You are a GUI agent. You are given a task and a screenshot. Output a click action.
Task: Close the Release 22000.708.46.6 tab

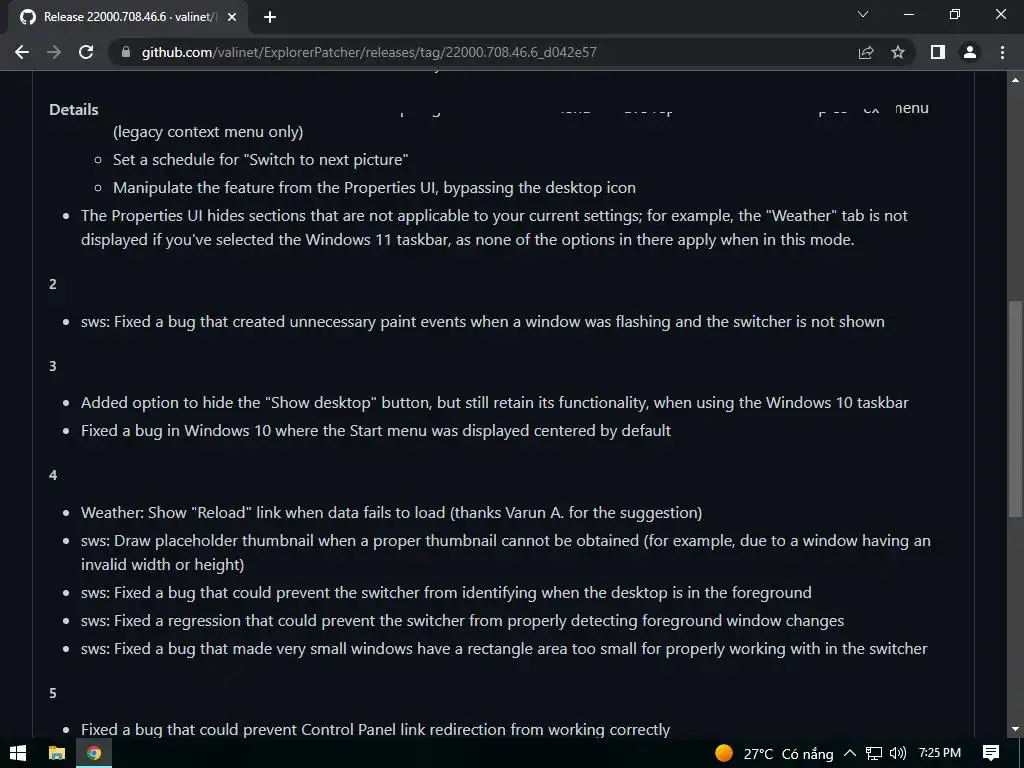[232, 17]
